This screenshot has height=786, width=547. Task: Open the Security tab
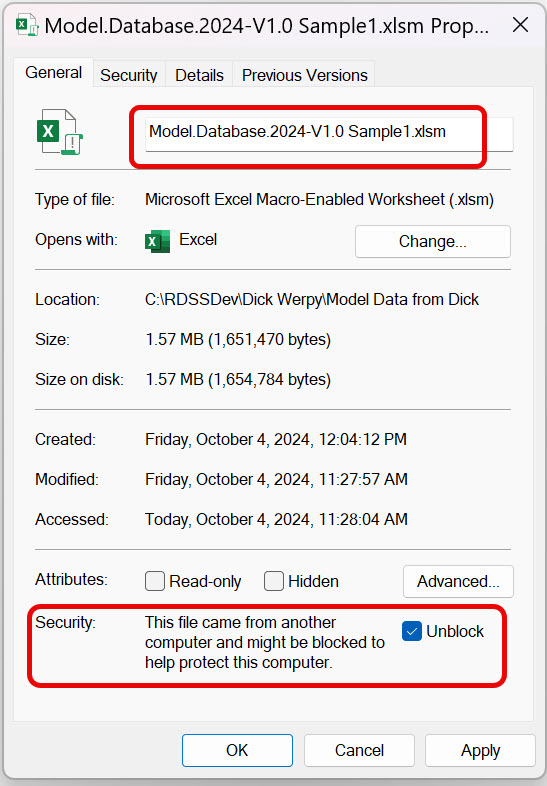[x=129, y=75]
